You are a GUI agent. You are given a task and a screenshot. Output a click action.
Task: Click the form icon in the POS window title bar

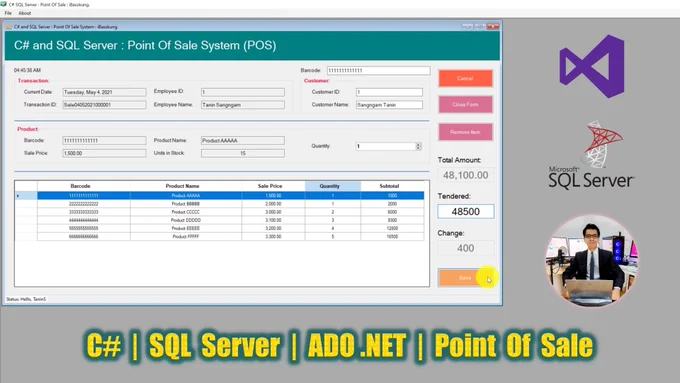[9, 27]
